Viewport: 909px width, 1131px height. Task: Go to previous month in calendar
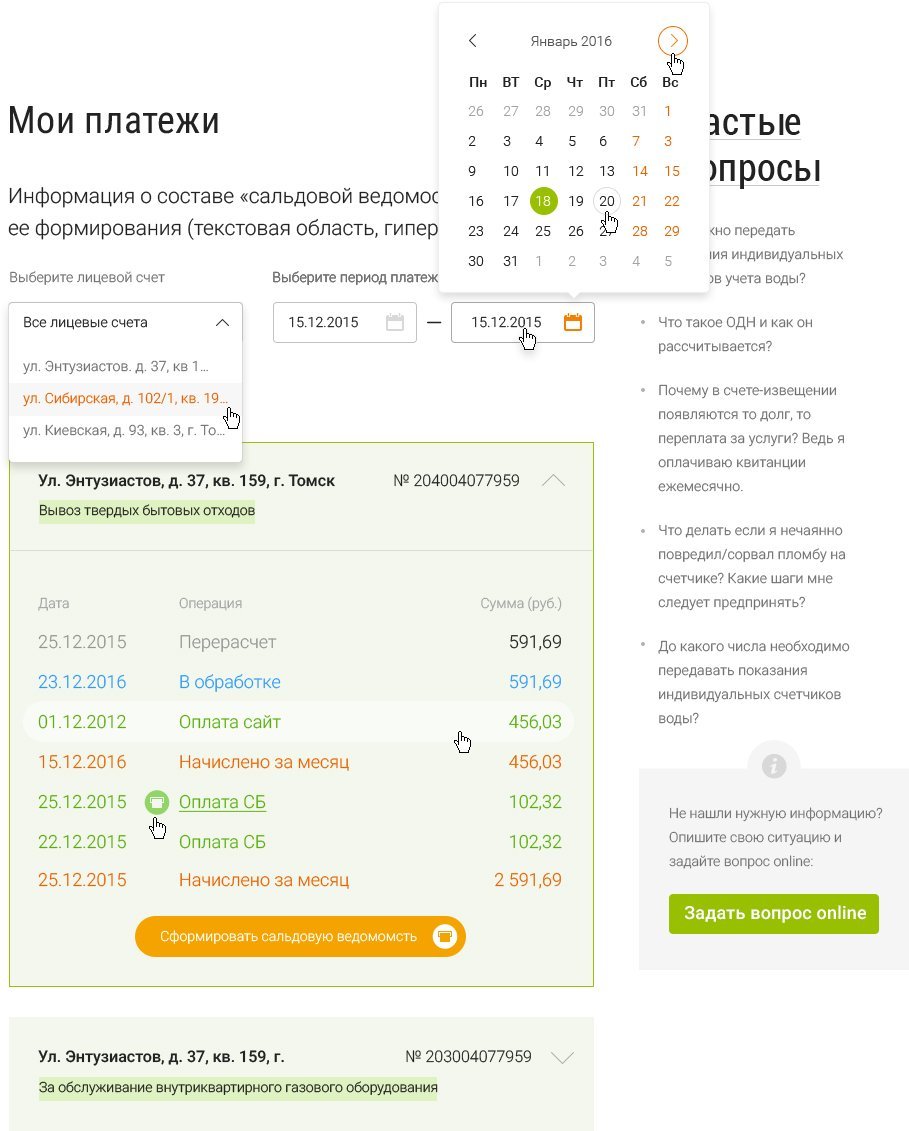[x=473, y=41]
